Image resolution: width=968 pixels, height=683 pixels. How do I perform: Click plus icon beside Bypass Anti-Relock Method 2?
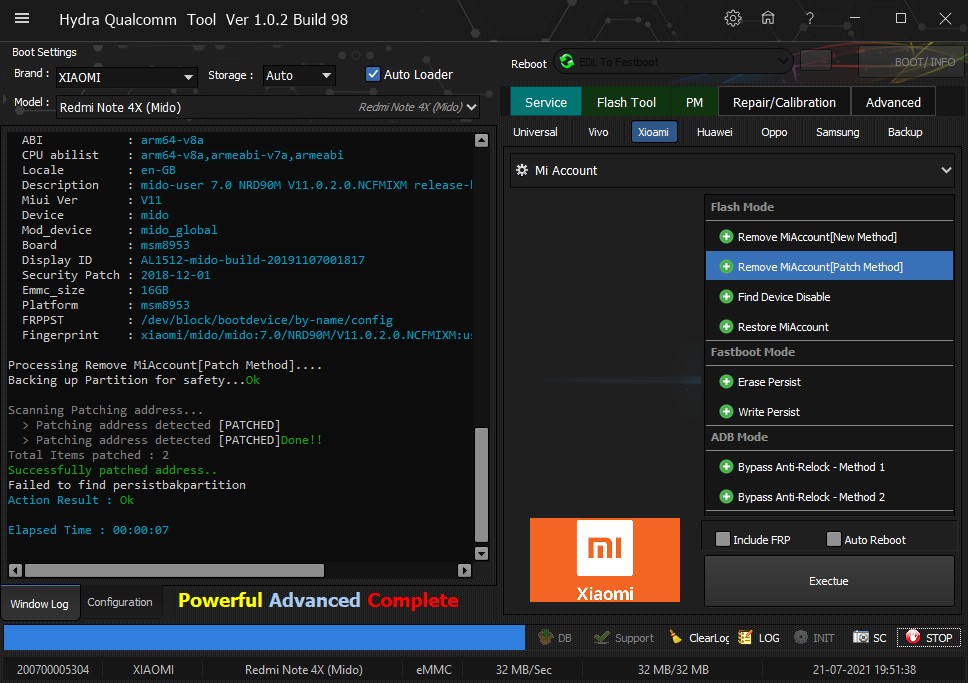[x=726, y=497]
